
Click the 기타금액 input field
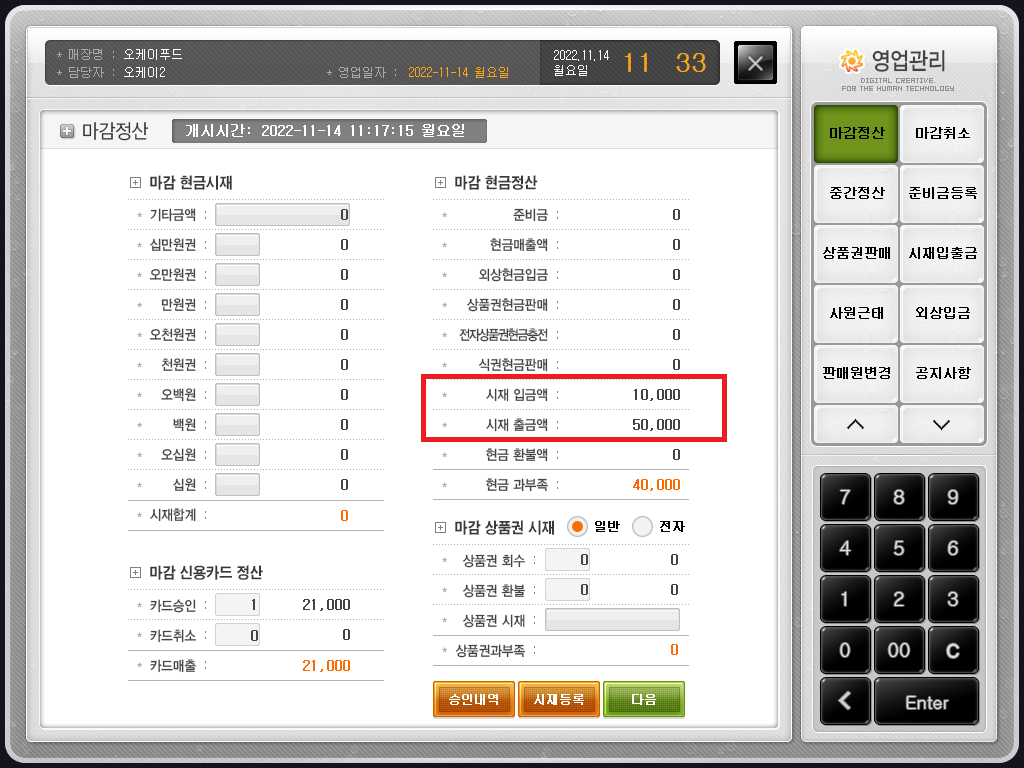pyautogui.click(x=282, y=214)
